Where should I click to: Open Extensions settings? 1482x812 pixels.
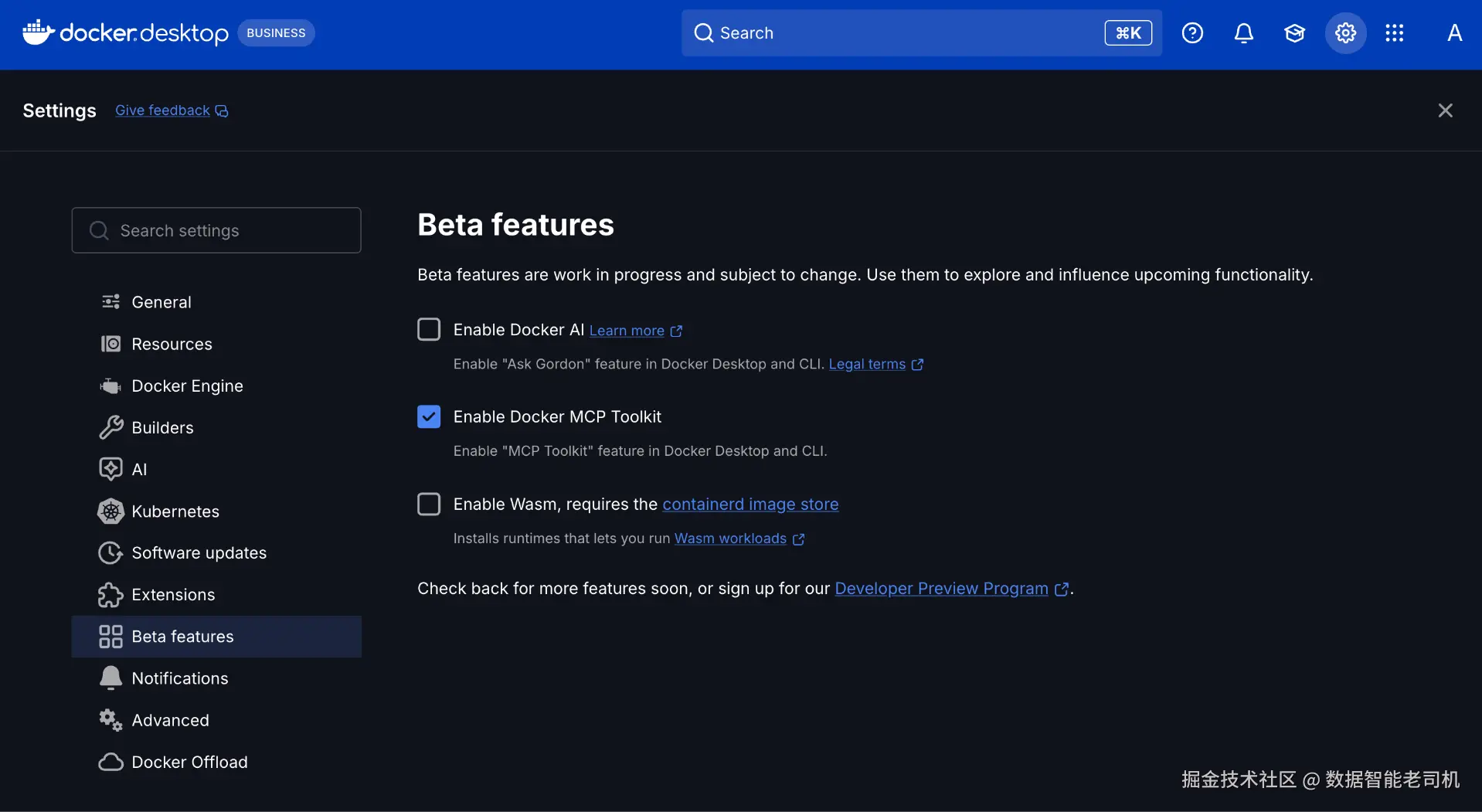pos(216,594)
